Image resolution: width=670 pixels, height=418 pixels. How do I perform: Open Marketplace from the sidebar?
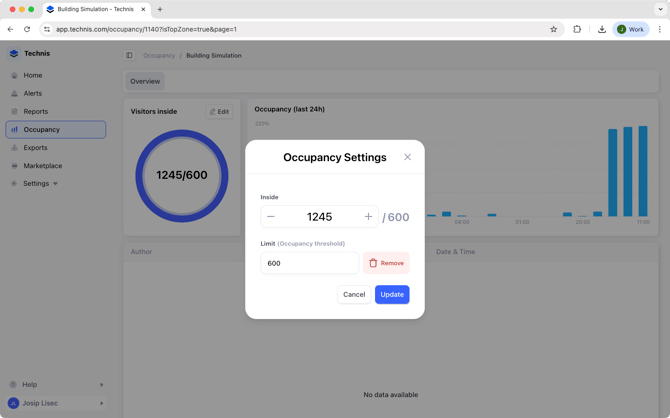(43, 165)
